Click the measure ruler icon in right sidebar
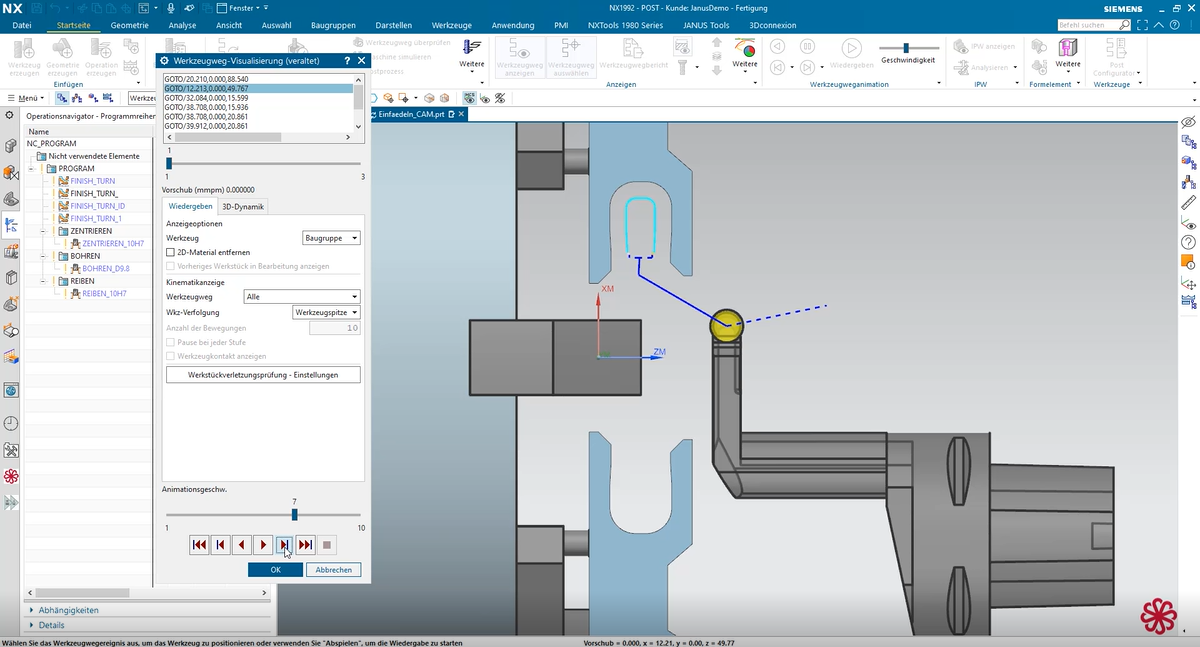 (1188, 202)
